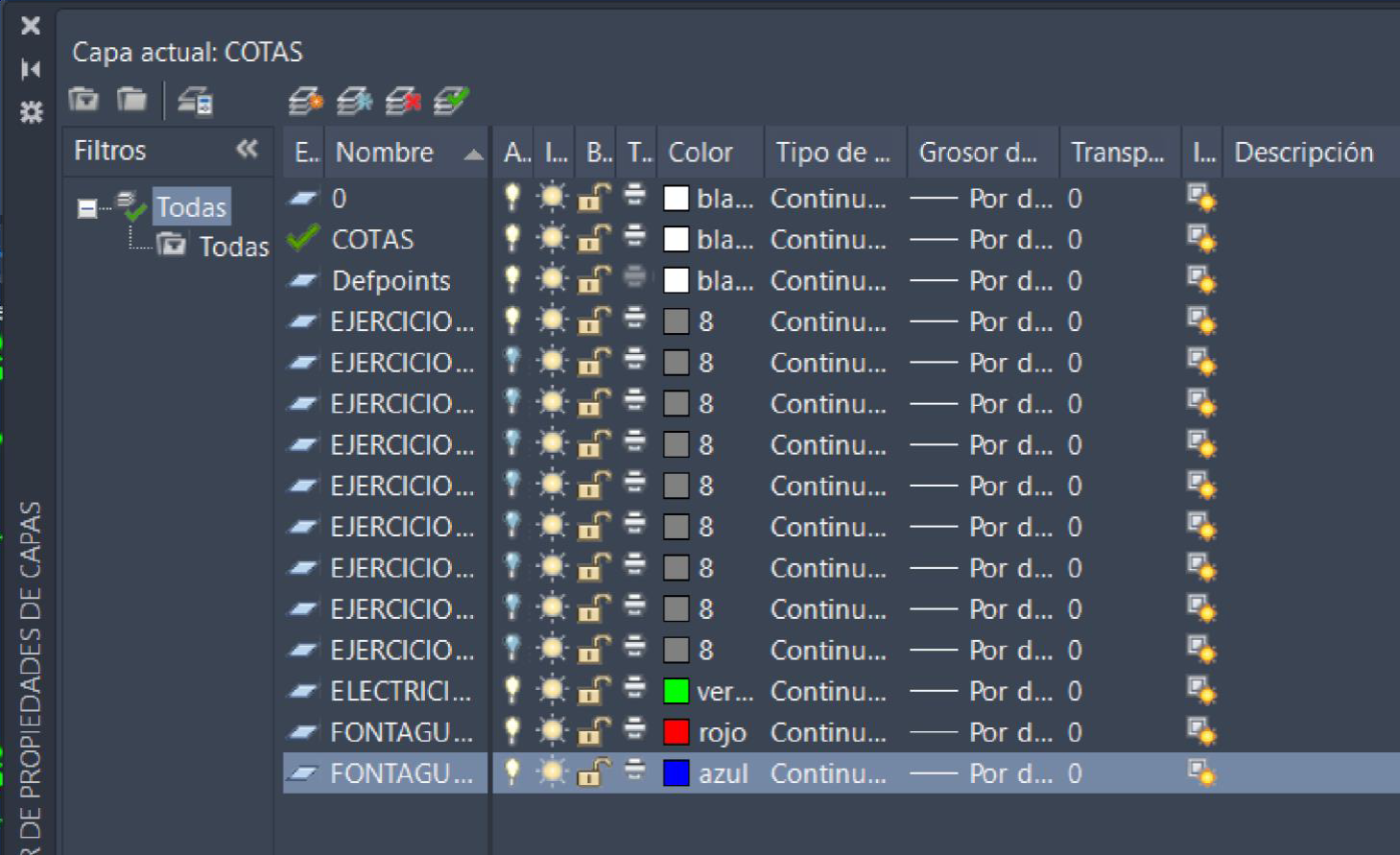Image resolution: width=1400 pixels, height=855 pixels.
Task: Freeze the ELECTRICI... layer
Action: pyautogui.click(x=553, y=690)
